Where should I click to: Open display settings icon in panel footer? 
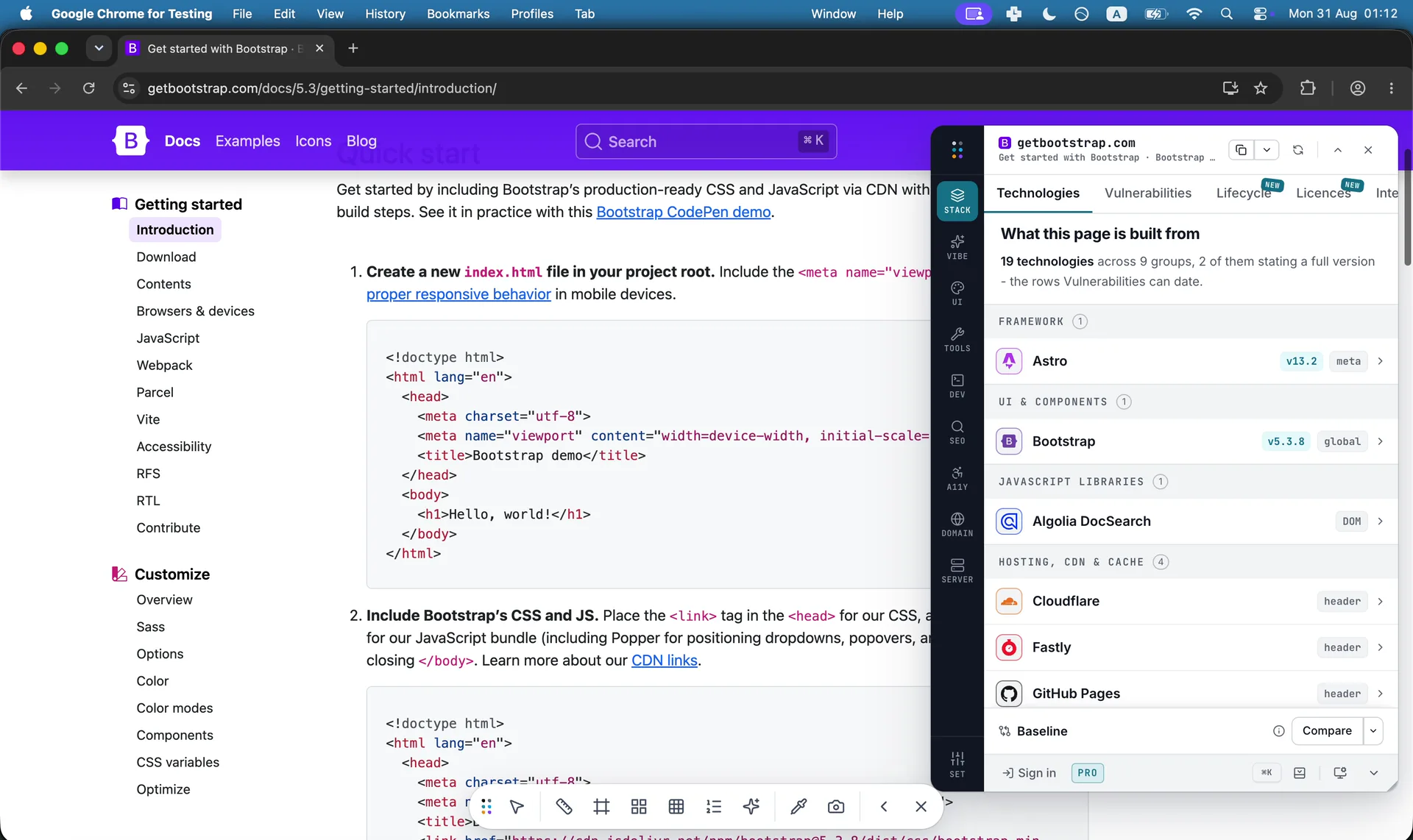pyautogui.click(x=1340, y=773)
